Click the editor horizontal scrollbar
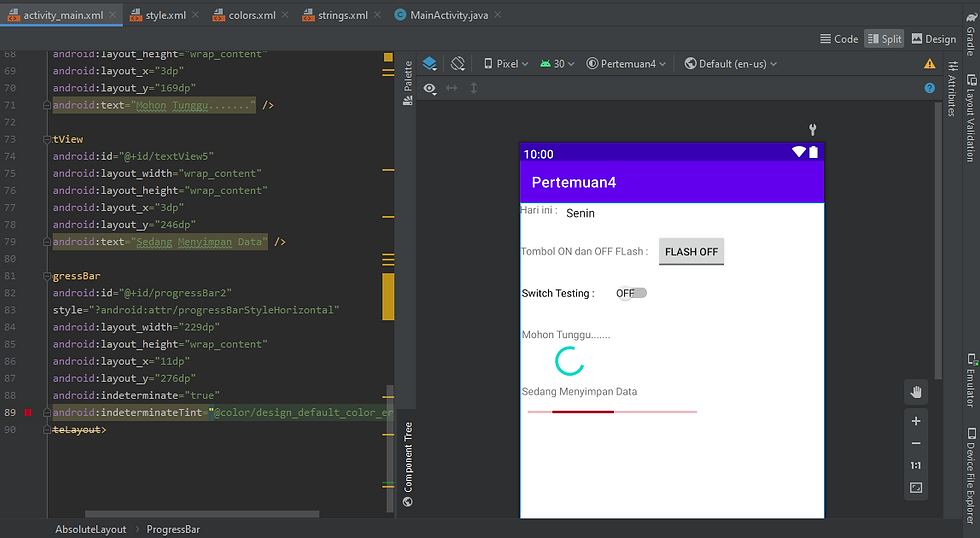Screen dimensions: 980x538 (202, 514)
